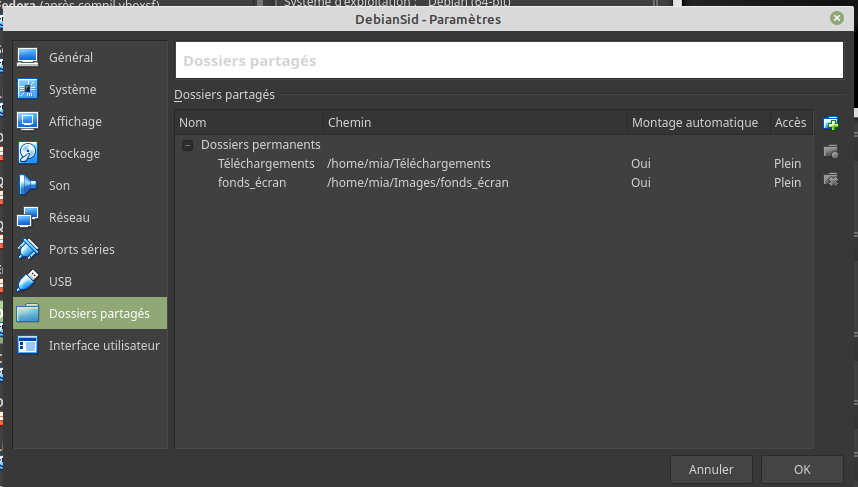The height and width of the screenshot is (487, 858).
Task: Select the Téléchargements shared folder row
Action: (x=494, y=164)
